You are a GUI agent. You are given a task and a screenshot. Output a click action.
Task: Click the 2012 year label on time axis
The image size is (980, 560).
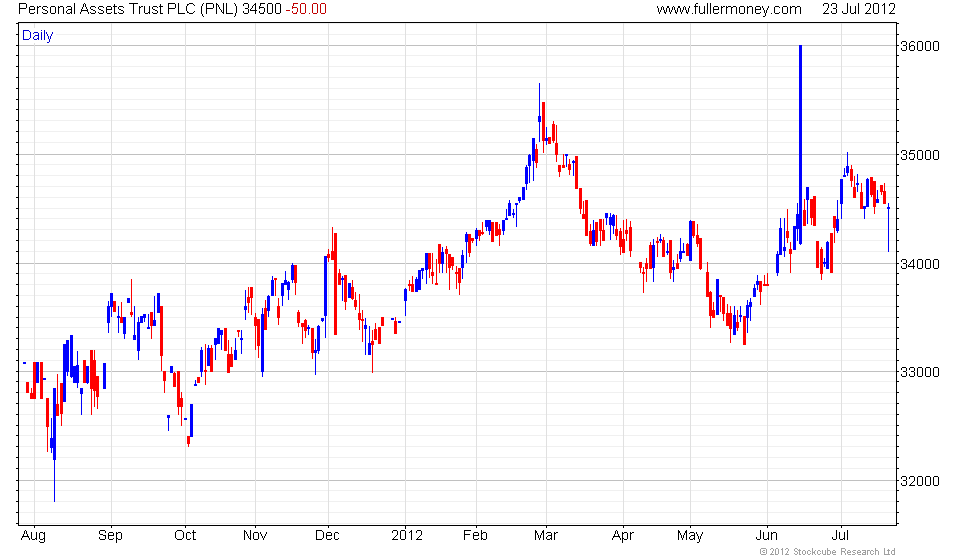point(407,536)
